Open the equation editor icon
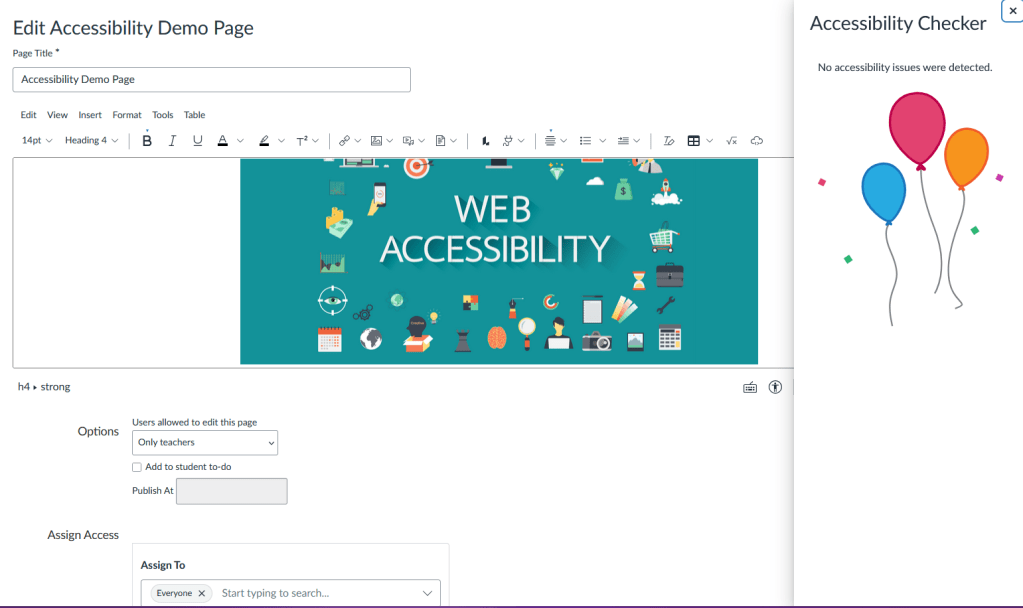1023x608 pixels. pos(731,141)
